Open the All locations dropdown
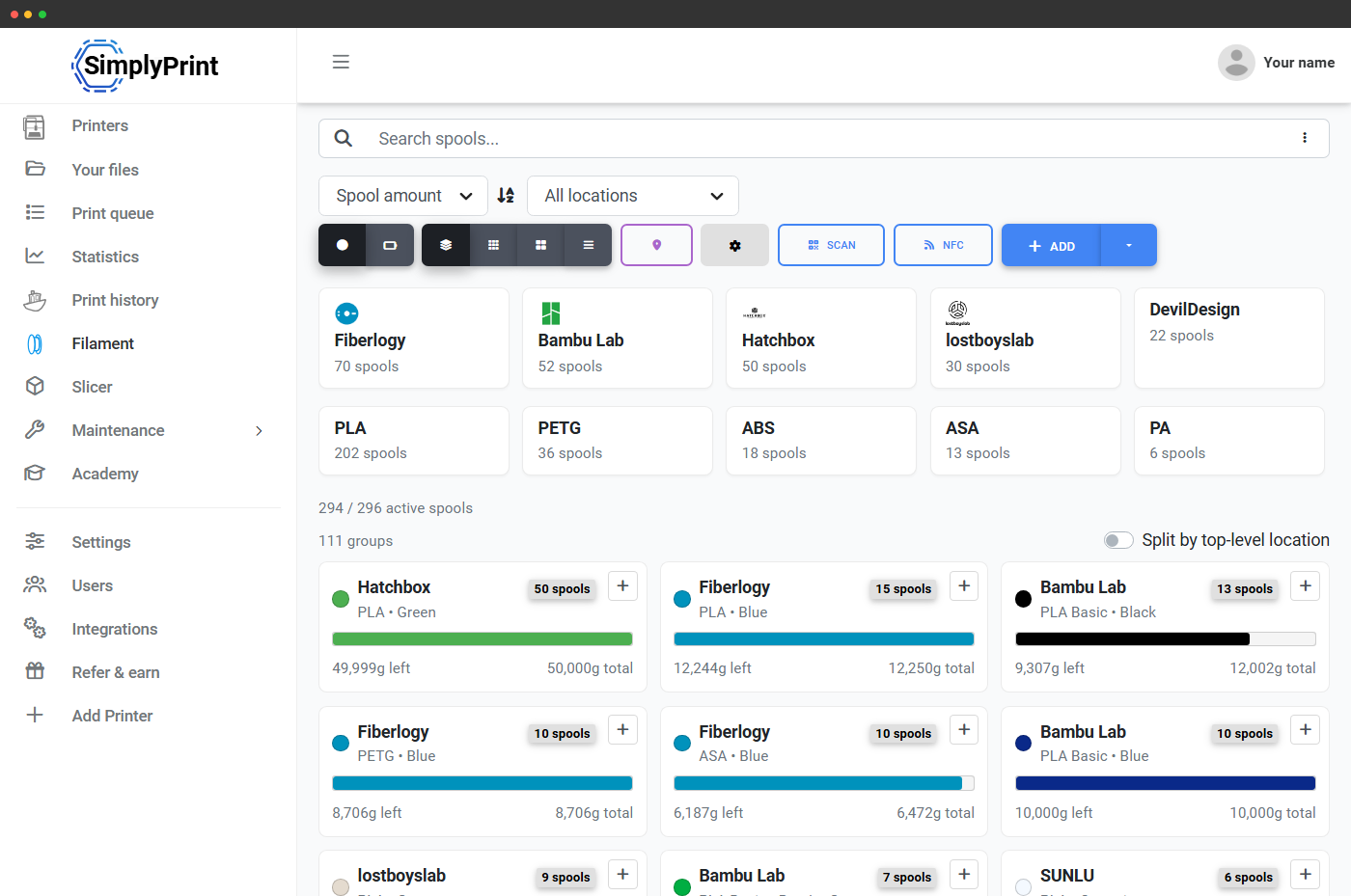Image resolution: width=1351 pixels, height=896 pixels. 633,196
